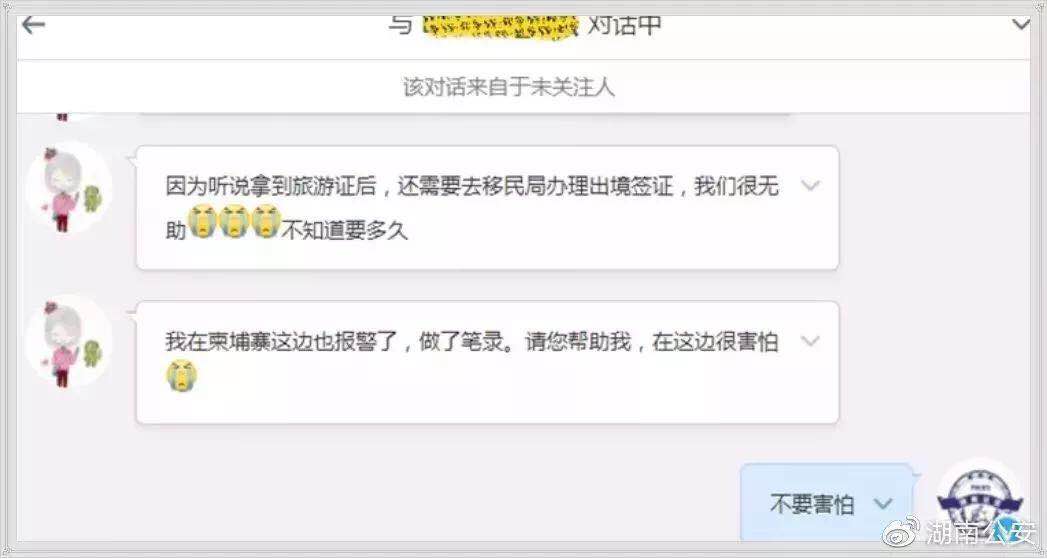This screenshot has width=1047, height=559.
Task: Click the crying emoji in the 柬埔寨 message
Action: click(x=182, y=375)
